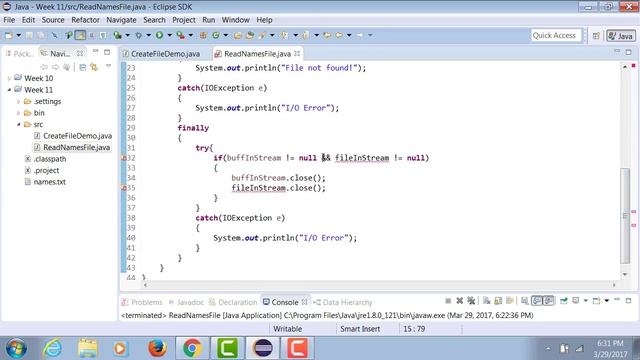Switch to the CreateFileDemo.java editor tab
This screenshot has width=640, height=360.
tap(162, 54)
